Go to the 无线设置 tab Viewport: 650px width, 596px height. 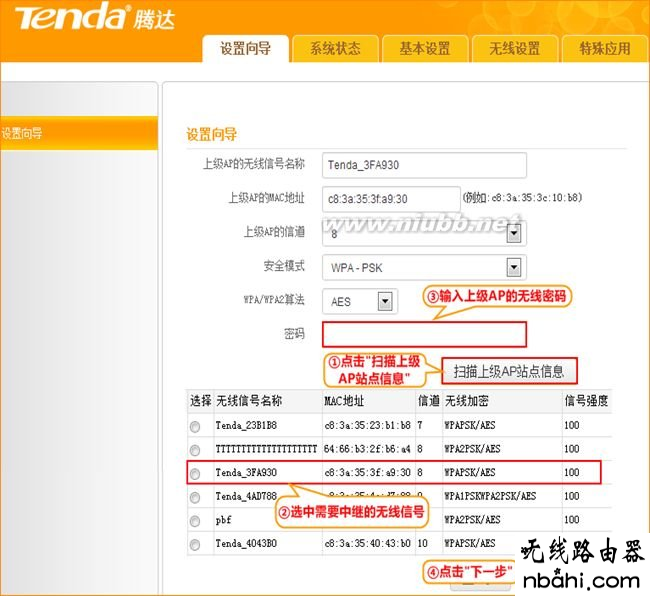(x=514, y=49)
